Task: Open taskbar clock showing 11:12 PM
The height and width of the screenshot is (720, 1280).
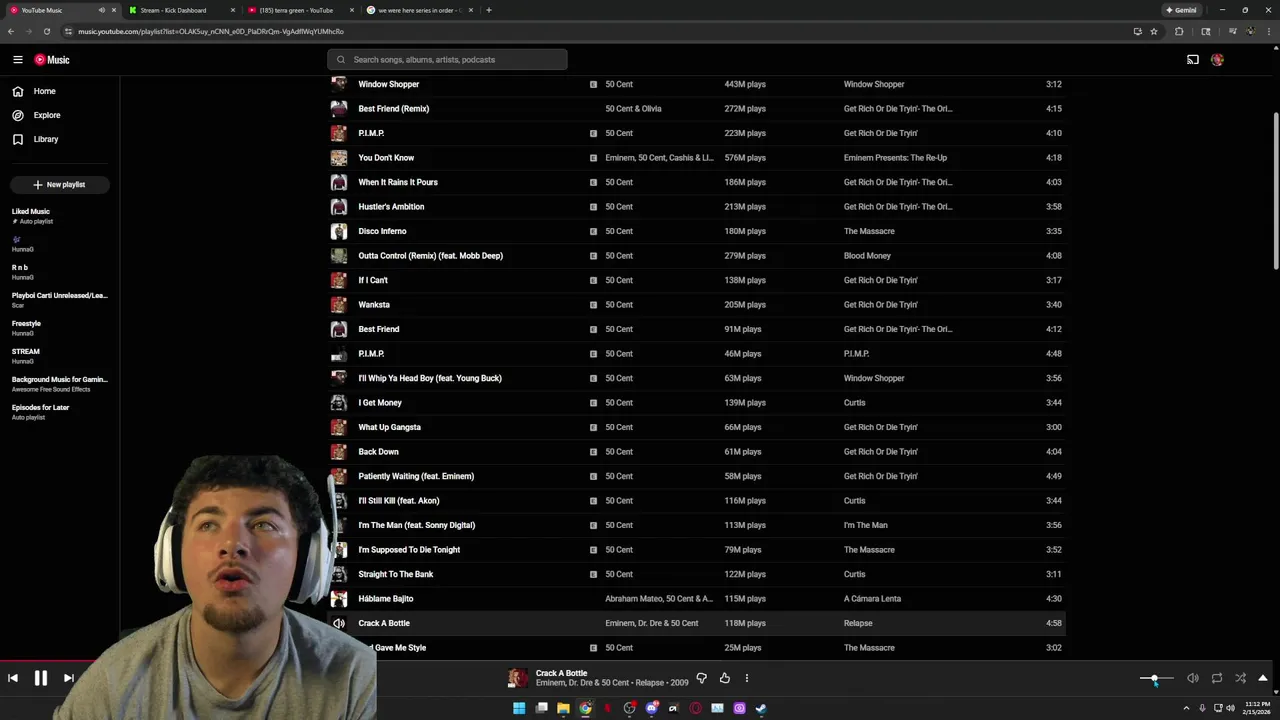Action: 1256,708
